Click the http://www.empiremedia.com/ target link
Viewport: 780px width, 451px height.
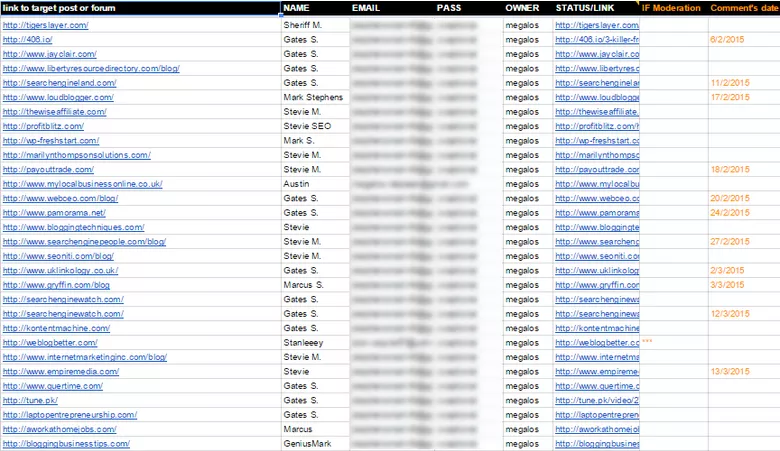tap(61, 371)
